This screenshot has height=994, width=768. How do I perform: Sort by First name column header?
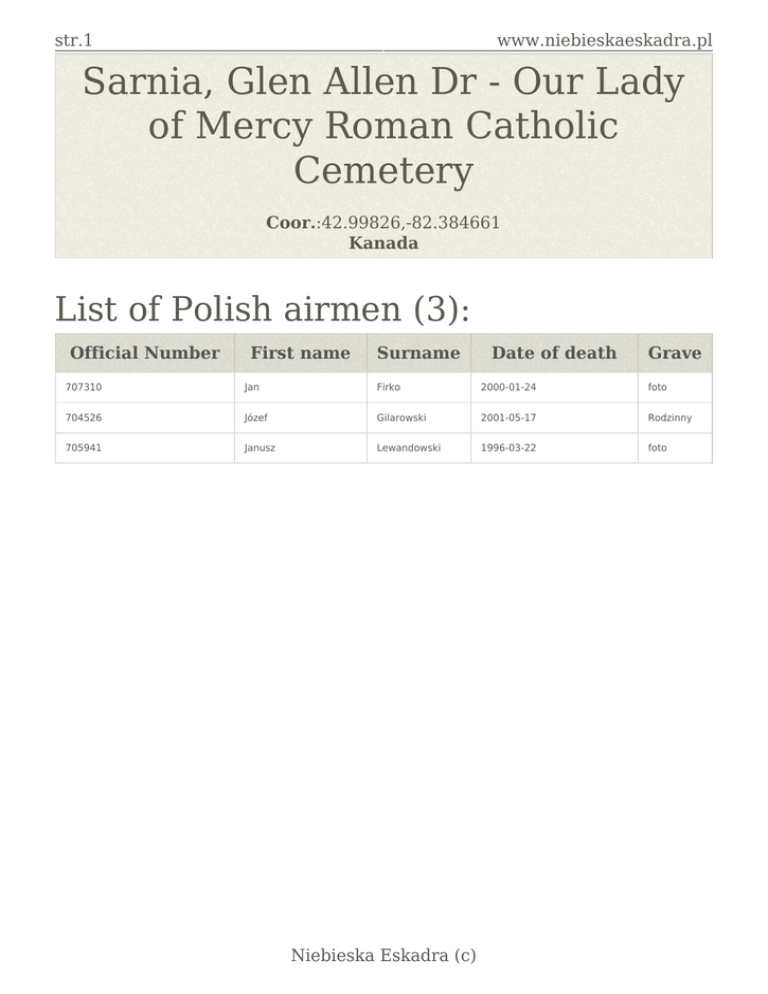point(300,353)
